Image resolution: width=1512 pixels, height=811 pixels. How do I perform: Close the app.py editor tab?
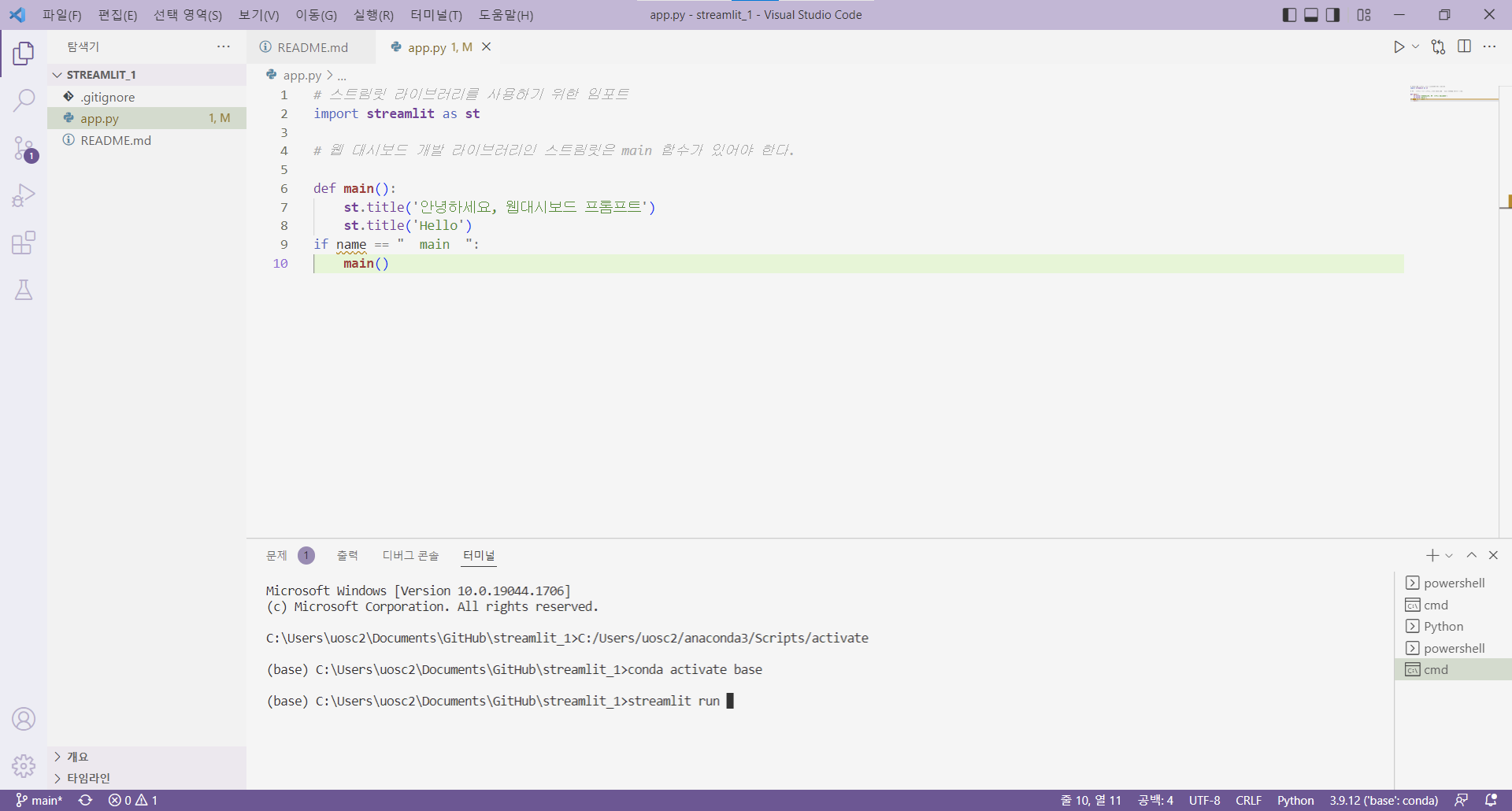487,47
